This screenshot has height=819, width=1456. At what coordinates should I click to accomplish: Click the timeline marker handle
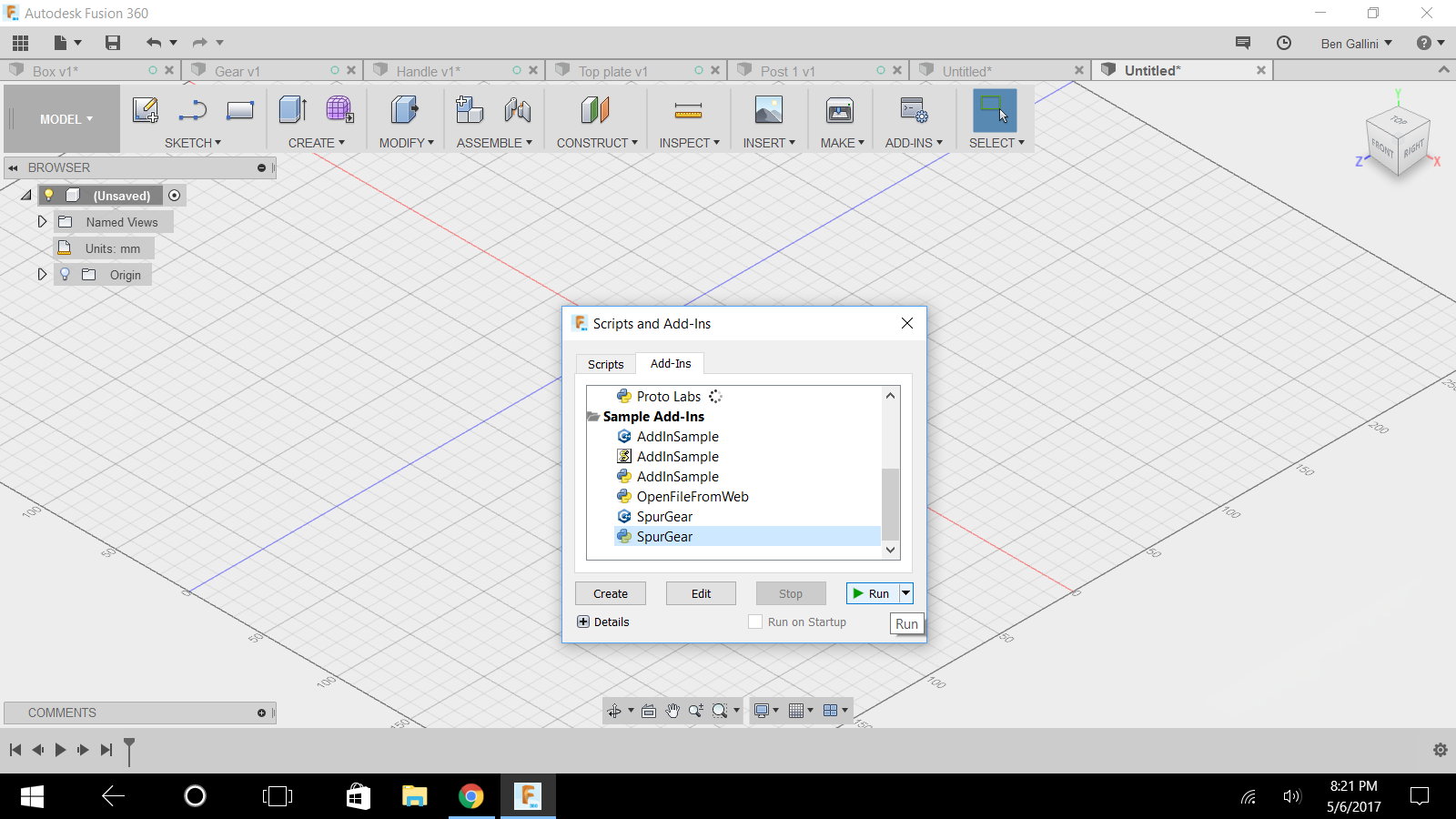[129, 751]
